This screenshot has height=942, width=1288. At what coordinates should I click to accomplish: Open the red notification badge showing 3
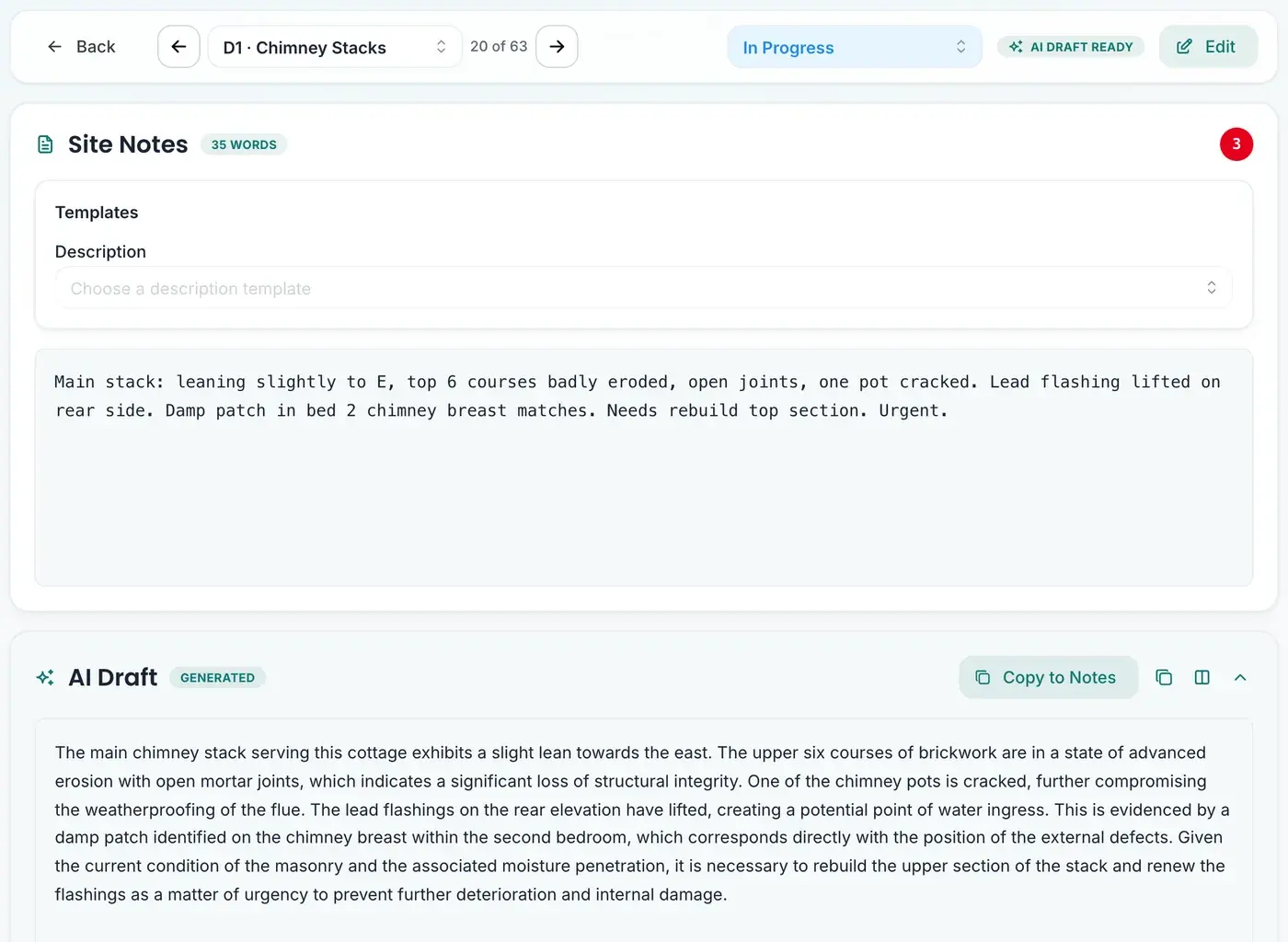tap(1236, 144)
